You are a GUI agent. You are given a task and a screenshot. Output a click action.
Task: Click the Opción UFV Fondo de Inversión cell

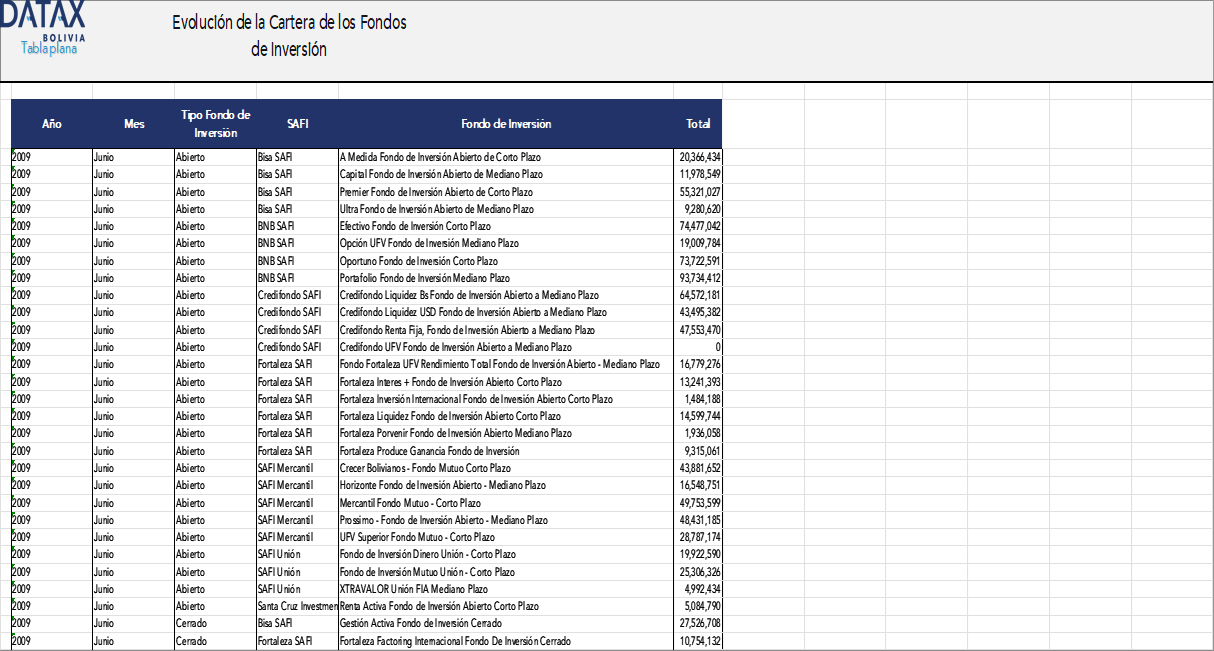pos(429,243)
